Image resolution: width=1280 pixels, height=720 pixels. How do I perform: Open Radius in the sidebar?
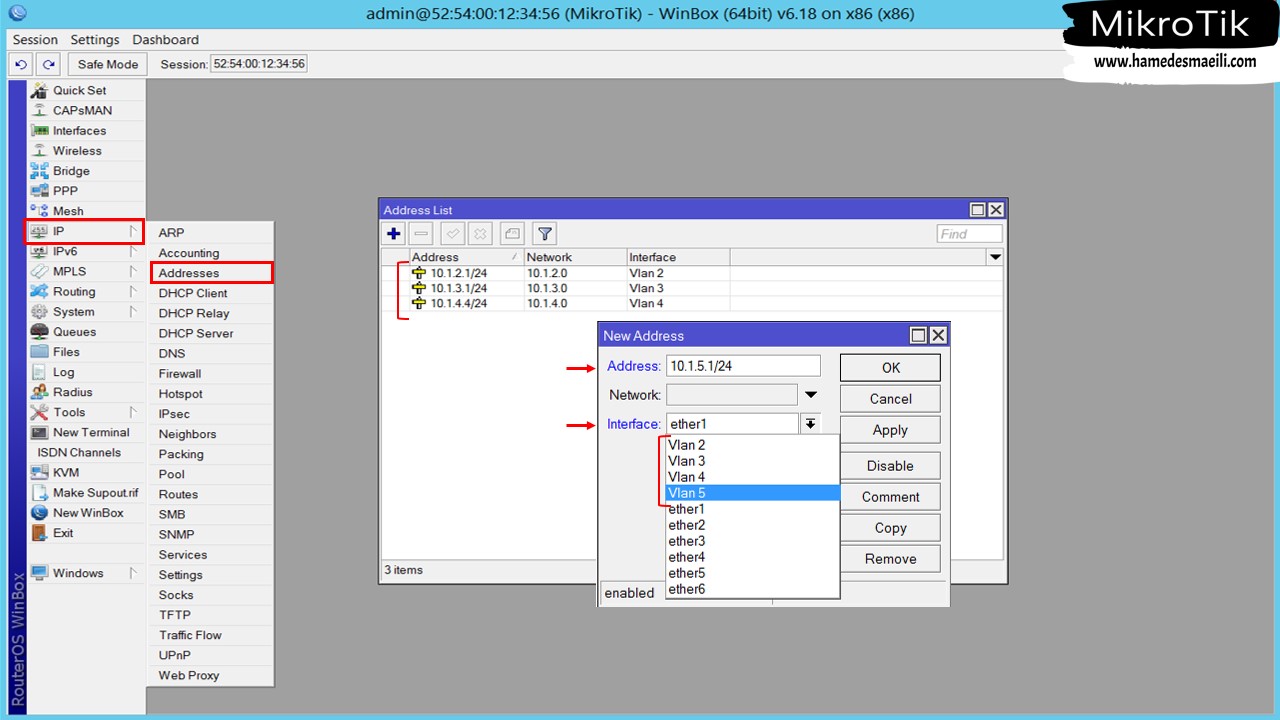(72, 392)
